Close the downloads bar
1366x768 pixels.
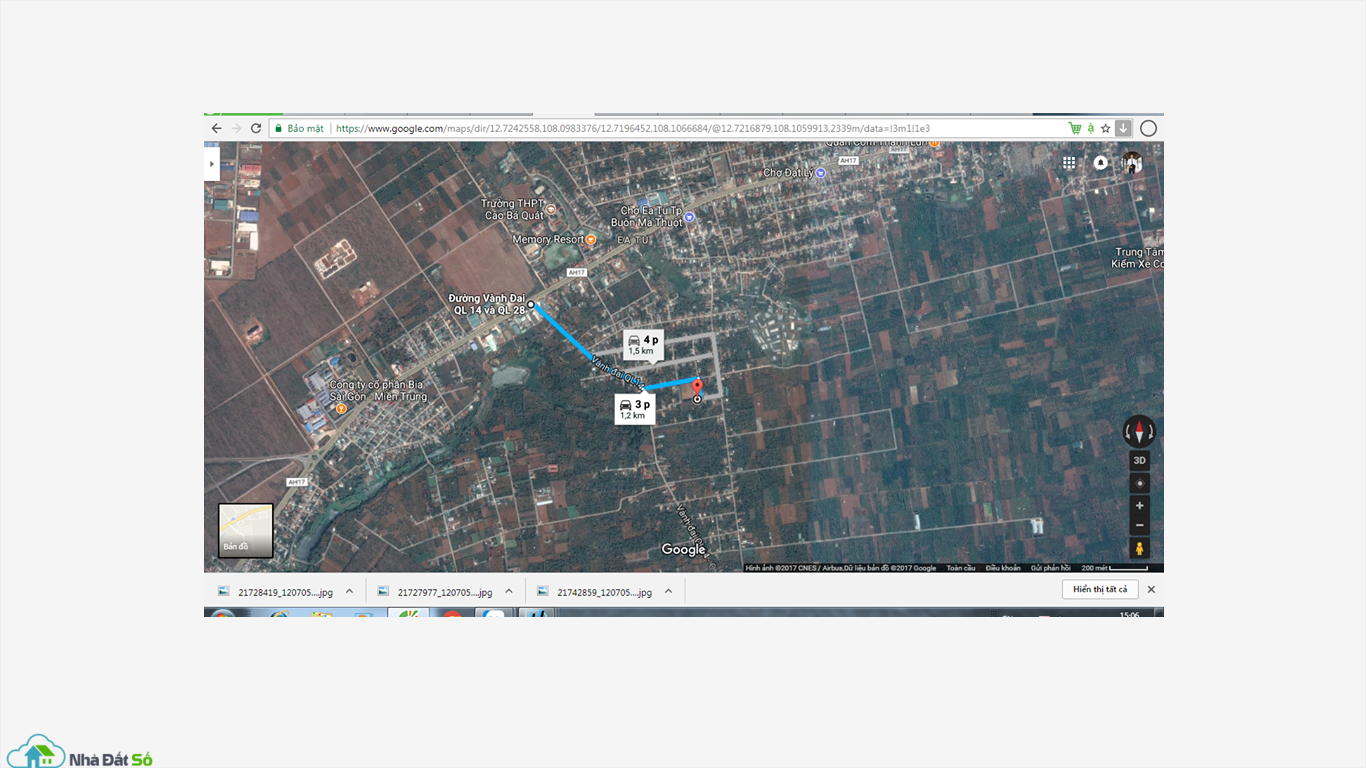(x=1151, y=590)
